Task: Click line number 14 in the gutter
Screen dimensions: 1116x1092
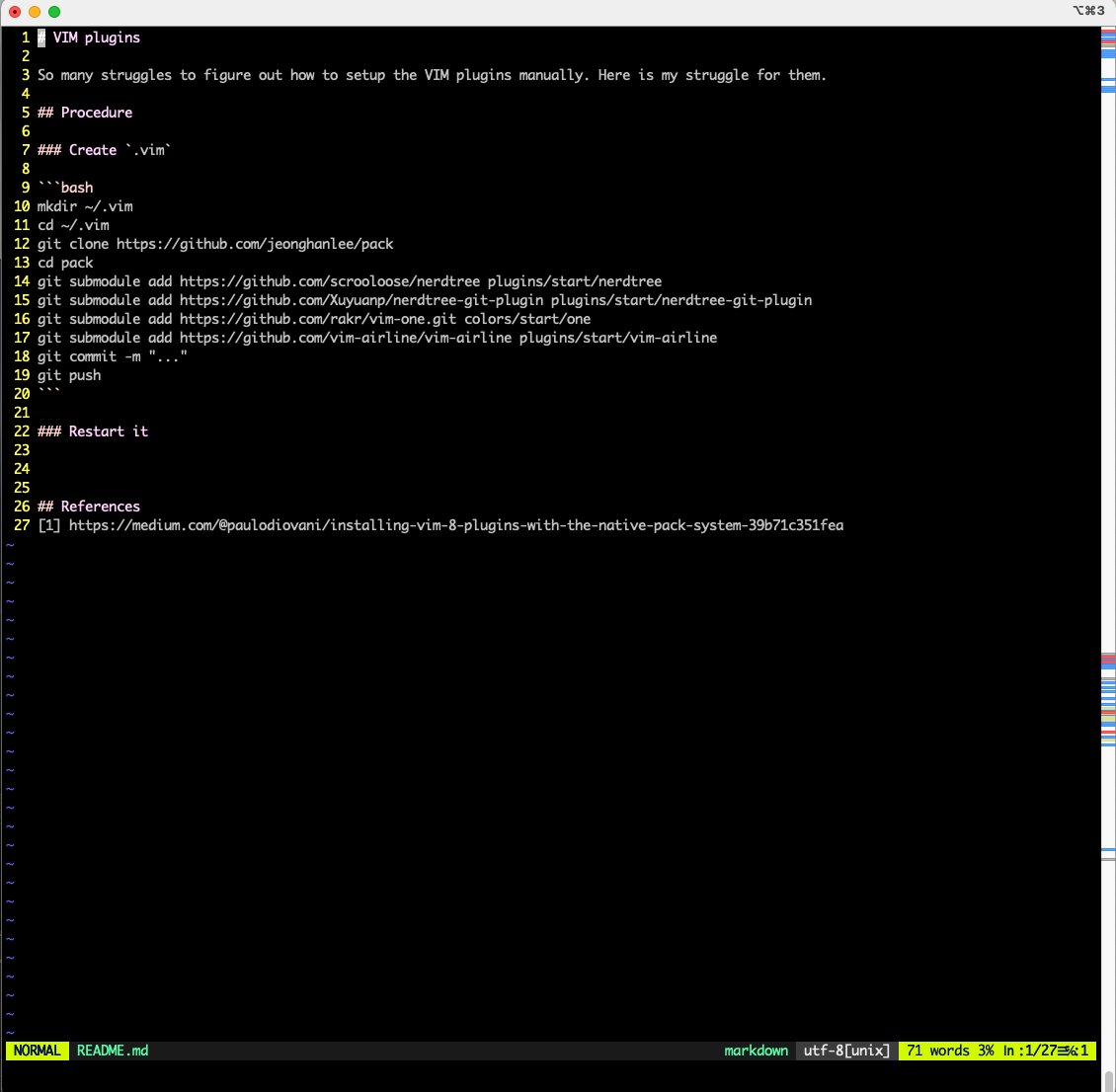Action: [x=22, y=281]
